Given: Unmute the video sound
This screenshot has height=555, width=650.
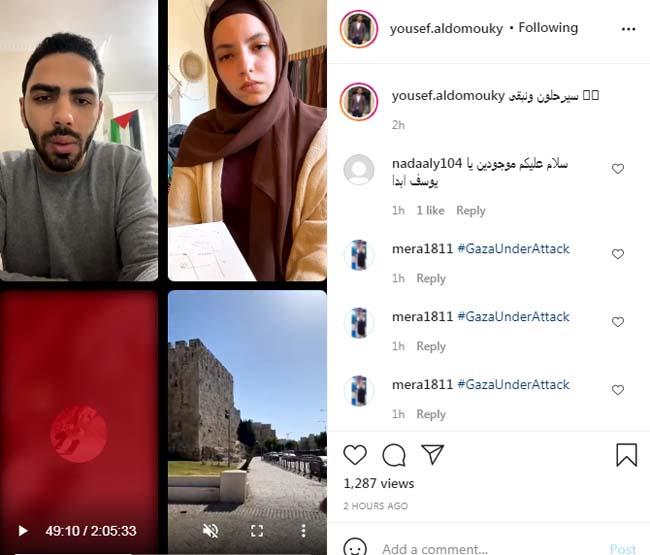Looking at the screenshot, I should (x=211, y=531).
